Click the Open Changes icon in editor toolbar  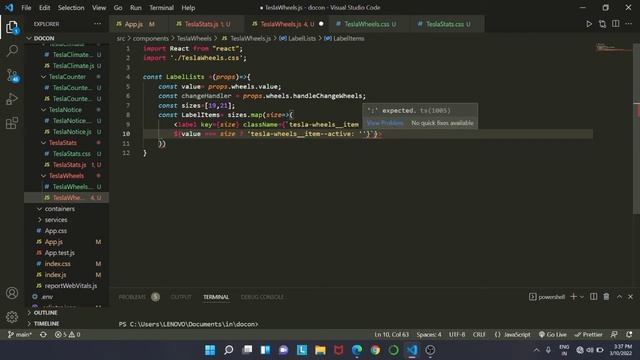[x=602, y=24]
